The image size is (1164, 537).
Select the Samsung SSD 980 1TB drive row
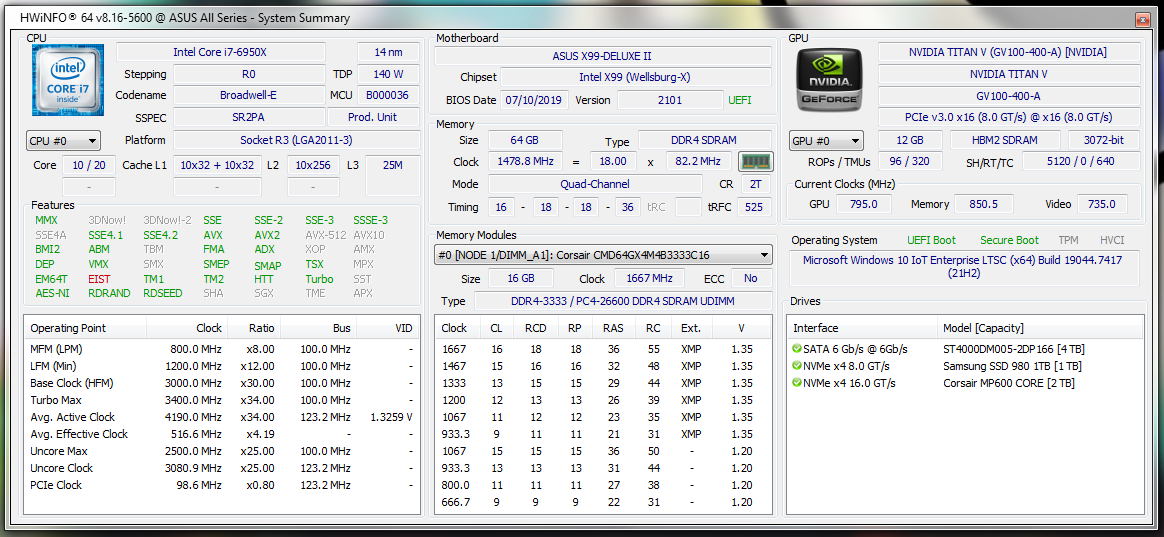pos(964,365)
